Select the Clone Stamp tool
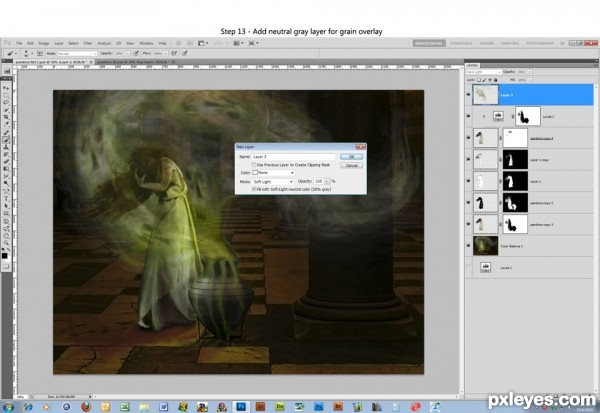This screenshot has height=413, width=600. [x=7, y=147]
